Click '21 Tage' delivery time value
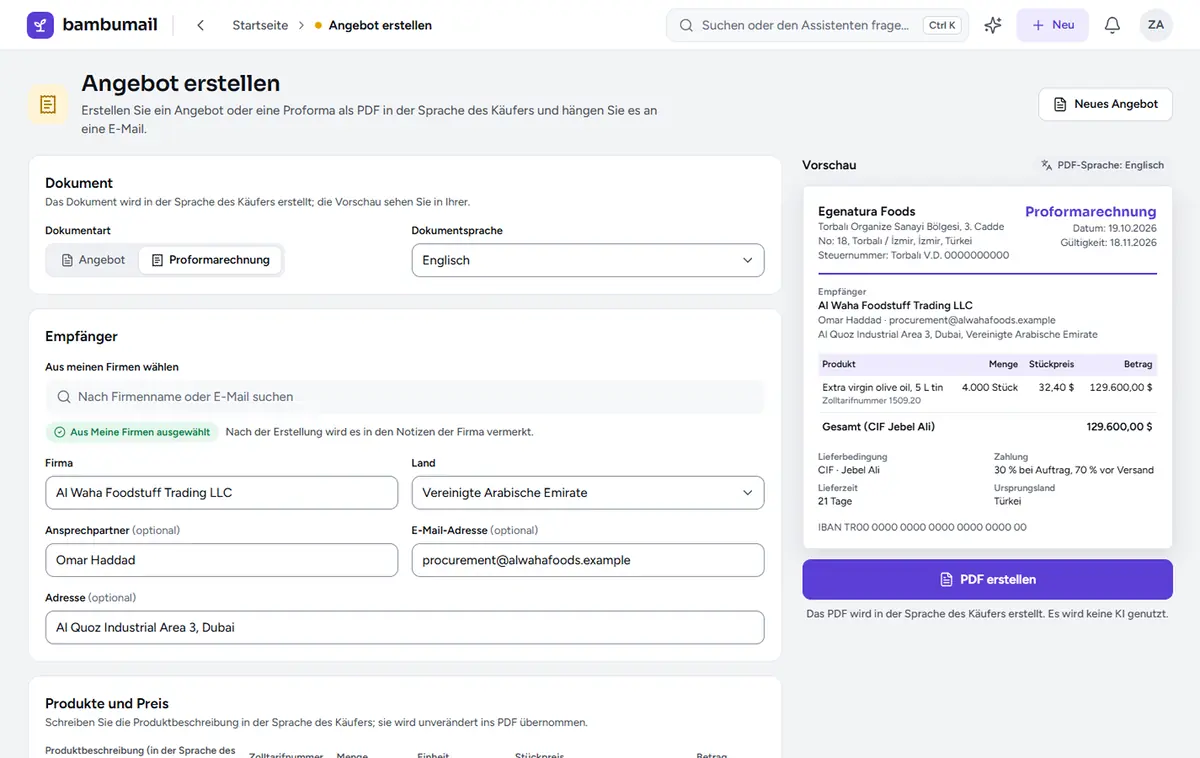The height and width of the screenshot is (758, 1200). (x=836, y=501)
